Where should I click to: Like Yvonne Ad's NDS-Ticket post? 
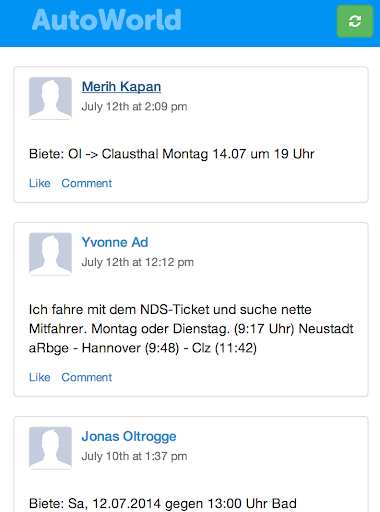click(x=40, y=377)
